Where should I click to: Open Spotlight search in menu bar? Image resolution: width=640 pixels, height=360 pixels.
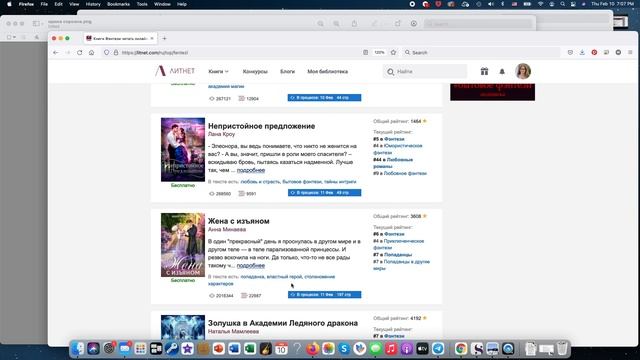[562, 4]
